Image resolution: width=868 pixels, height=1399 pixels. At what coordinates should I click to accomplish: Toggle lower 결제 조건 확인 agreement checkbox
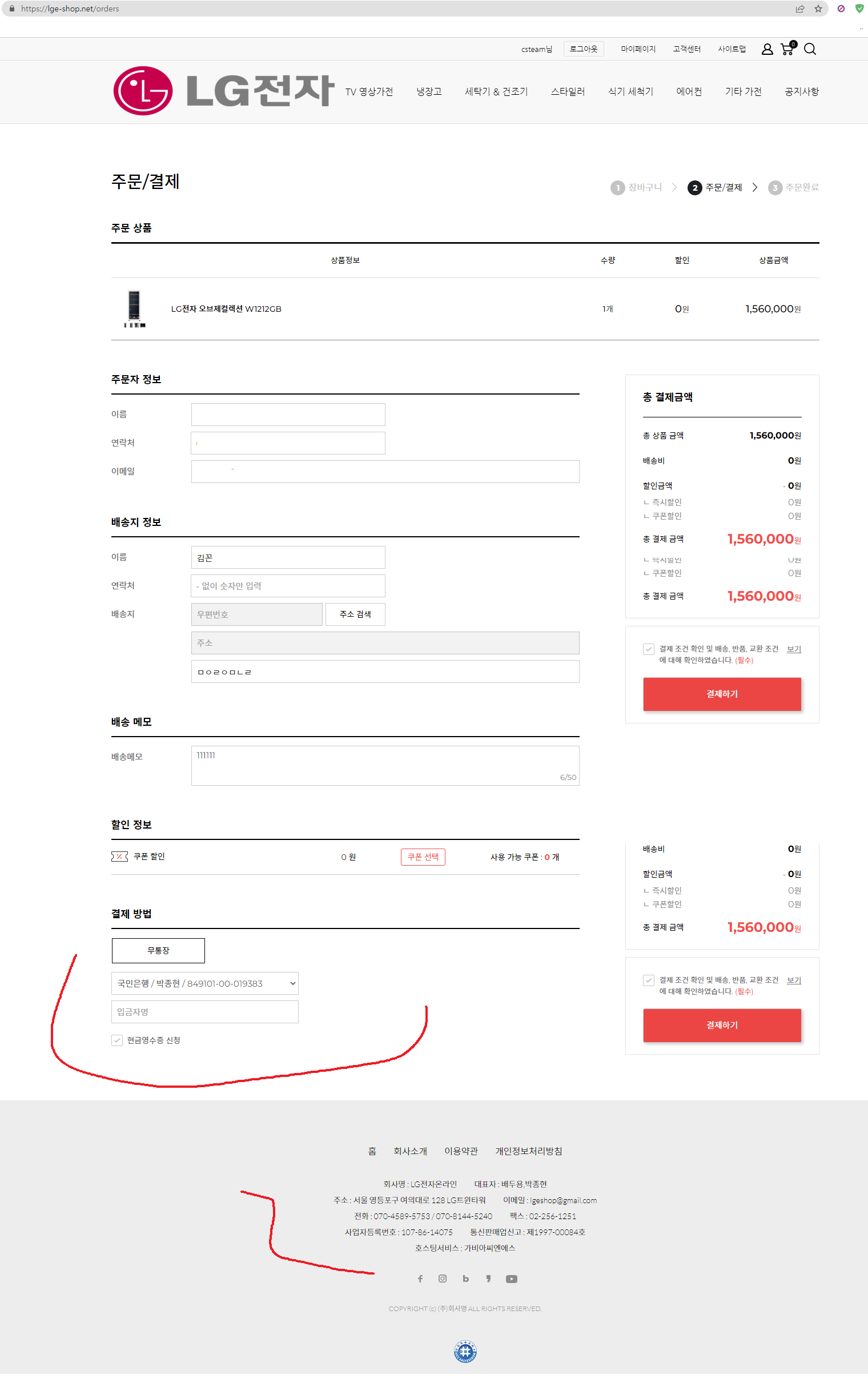pos(649,980)
